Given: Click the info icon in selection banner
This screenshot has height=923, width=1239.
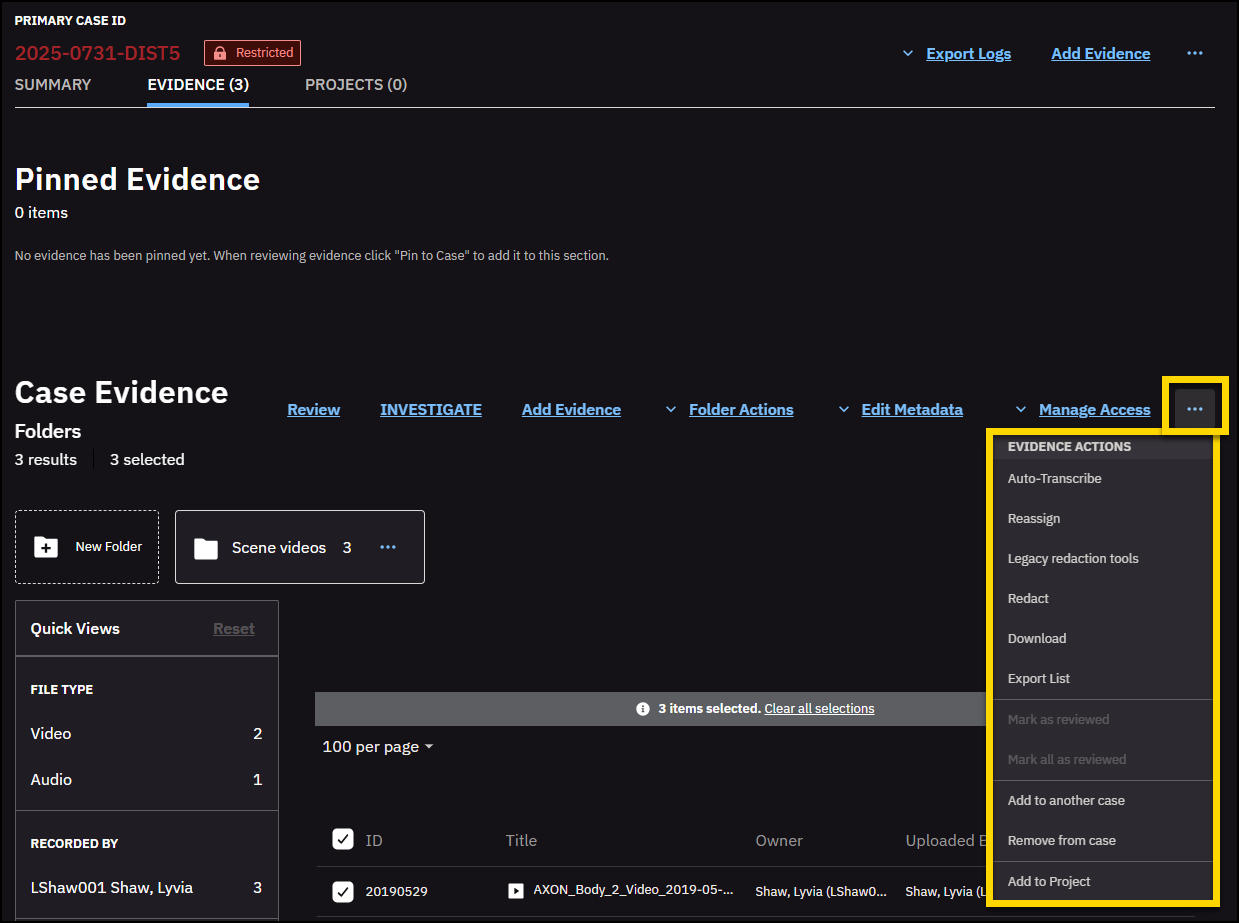Looking at the screenshot, I should (643, 709).
